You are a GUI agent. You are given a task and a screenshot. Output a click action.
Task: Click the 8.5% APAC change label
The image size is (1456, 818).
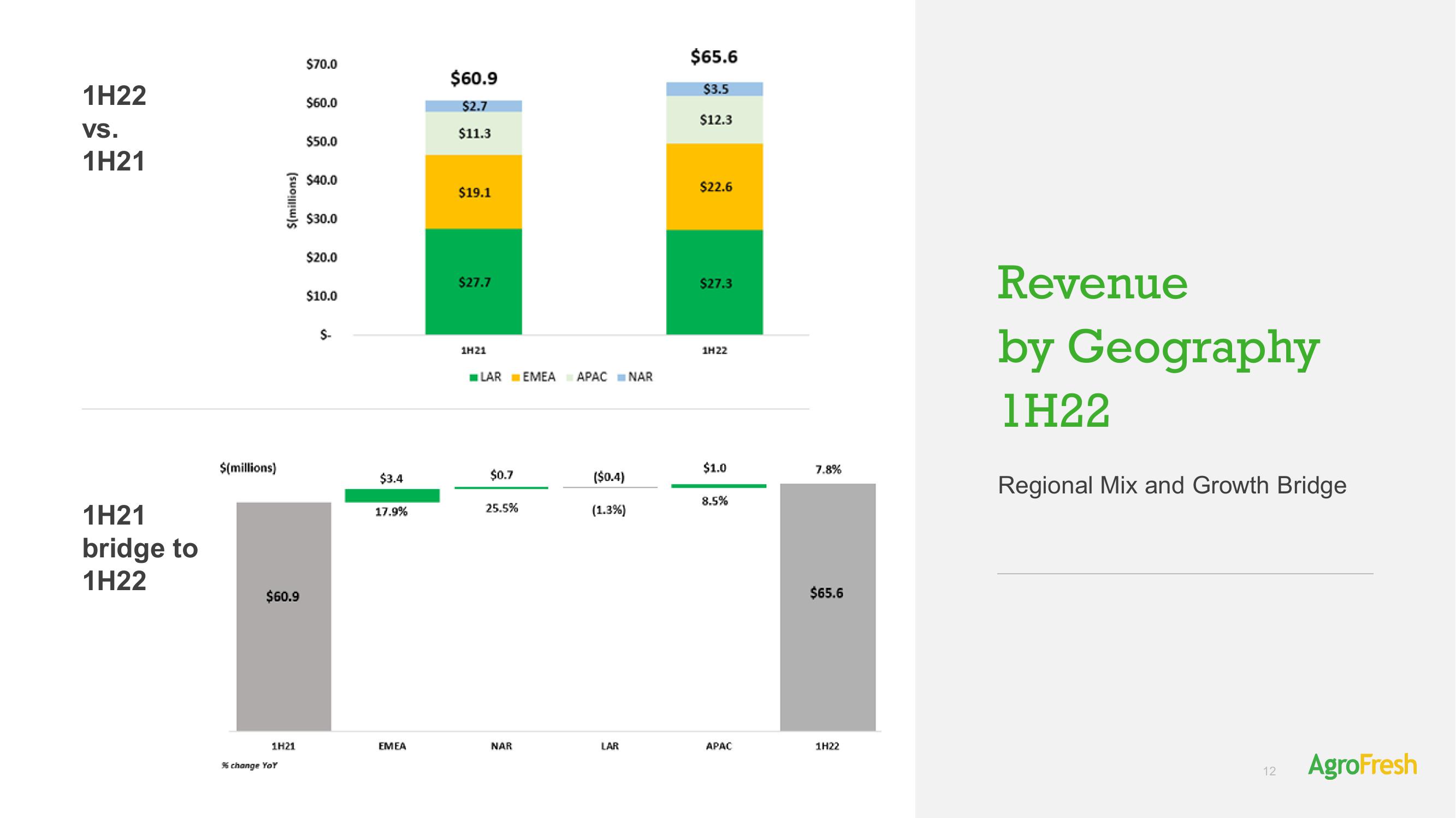[714, 501]
